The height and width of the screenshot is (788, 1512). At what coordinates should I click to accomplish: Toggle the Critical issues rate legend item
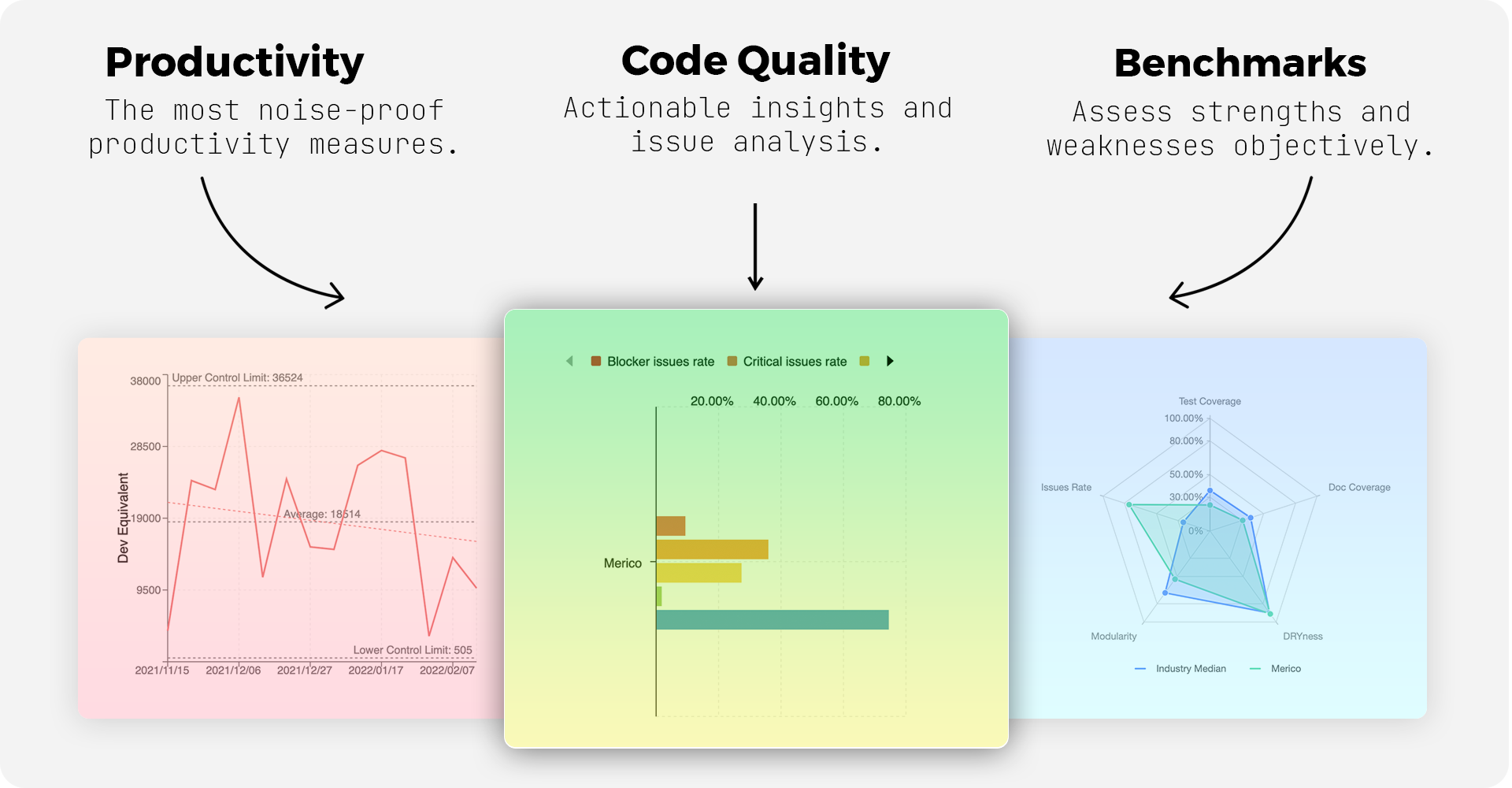[787, 362]
